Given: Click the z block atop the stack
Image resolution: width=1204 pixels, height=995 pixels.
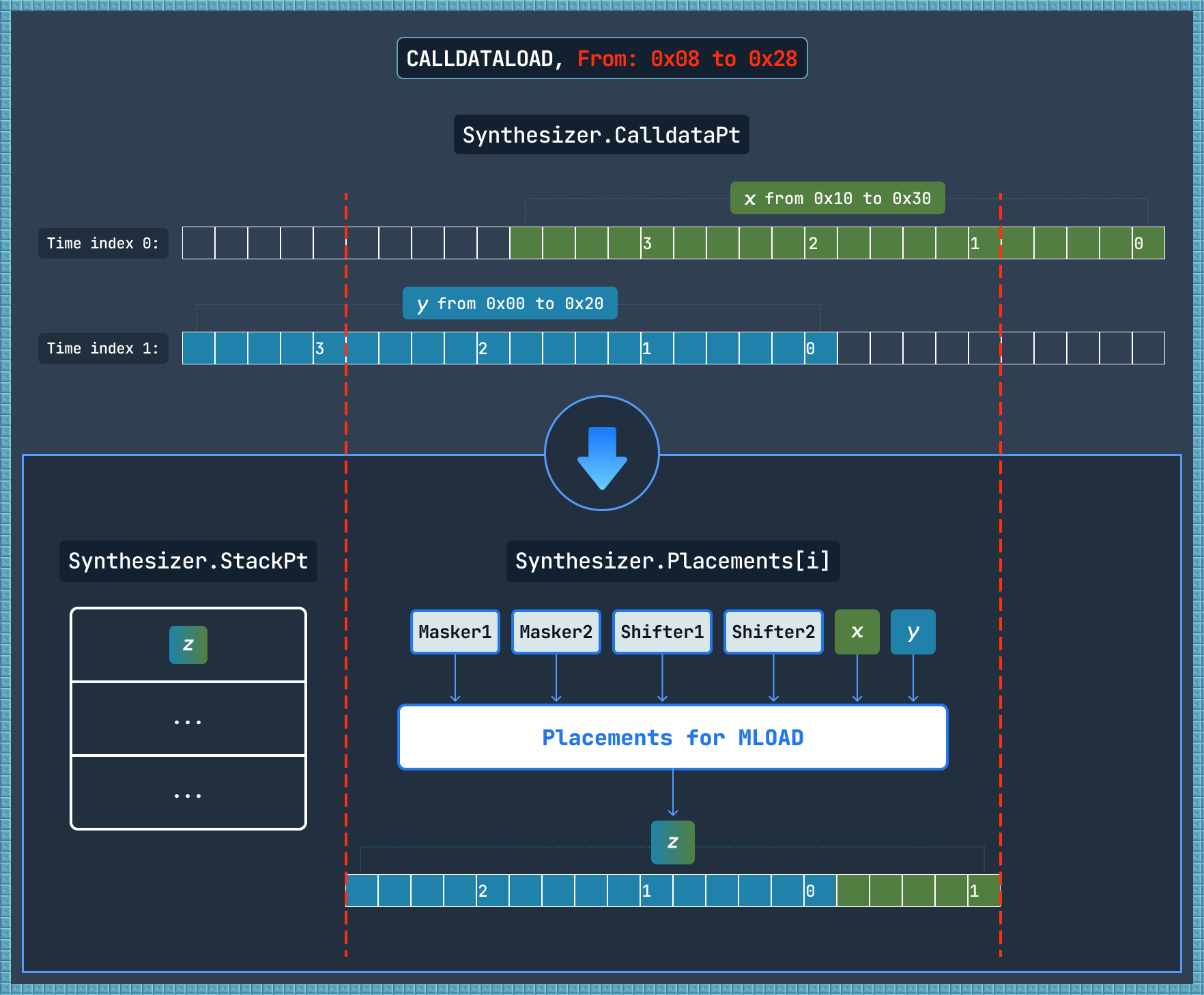Looking at the screenshot, I should click(188, 645).
